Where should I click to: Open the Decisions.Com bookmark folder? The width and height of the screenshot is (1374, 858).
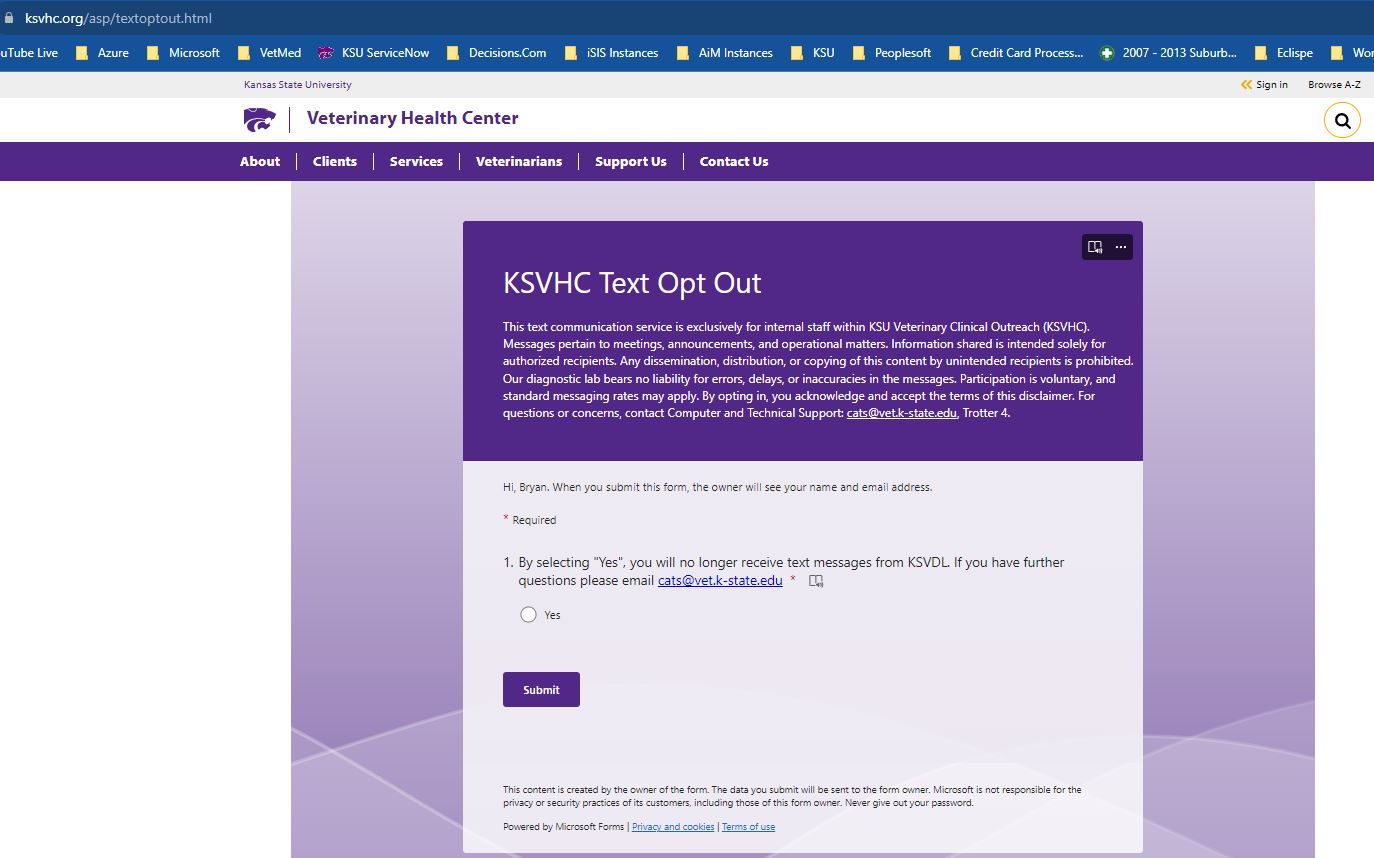497,53
